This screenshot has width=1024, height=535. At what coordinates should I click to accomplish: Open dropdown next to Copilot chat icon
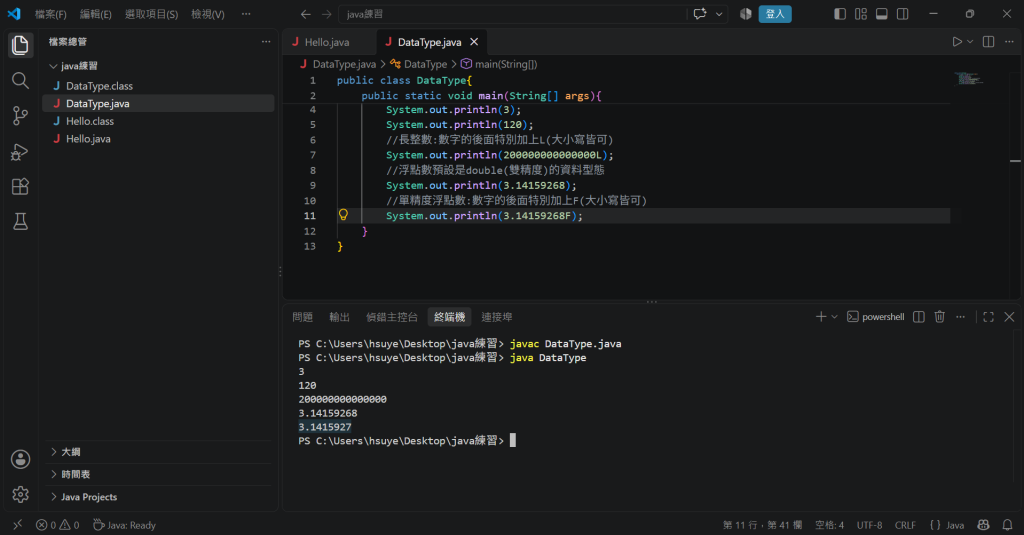pyautogui.click(x=719, y=14)
